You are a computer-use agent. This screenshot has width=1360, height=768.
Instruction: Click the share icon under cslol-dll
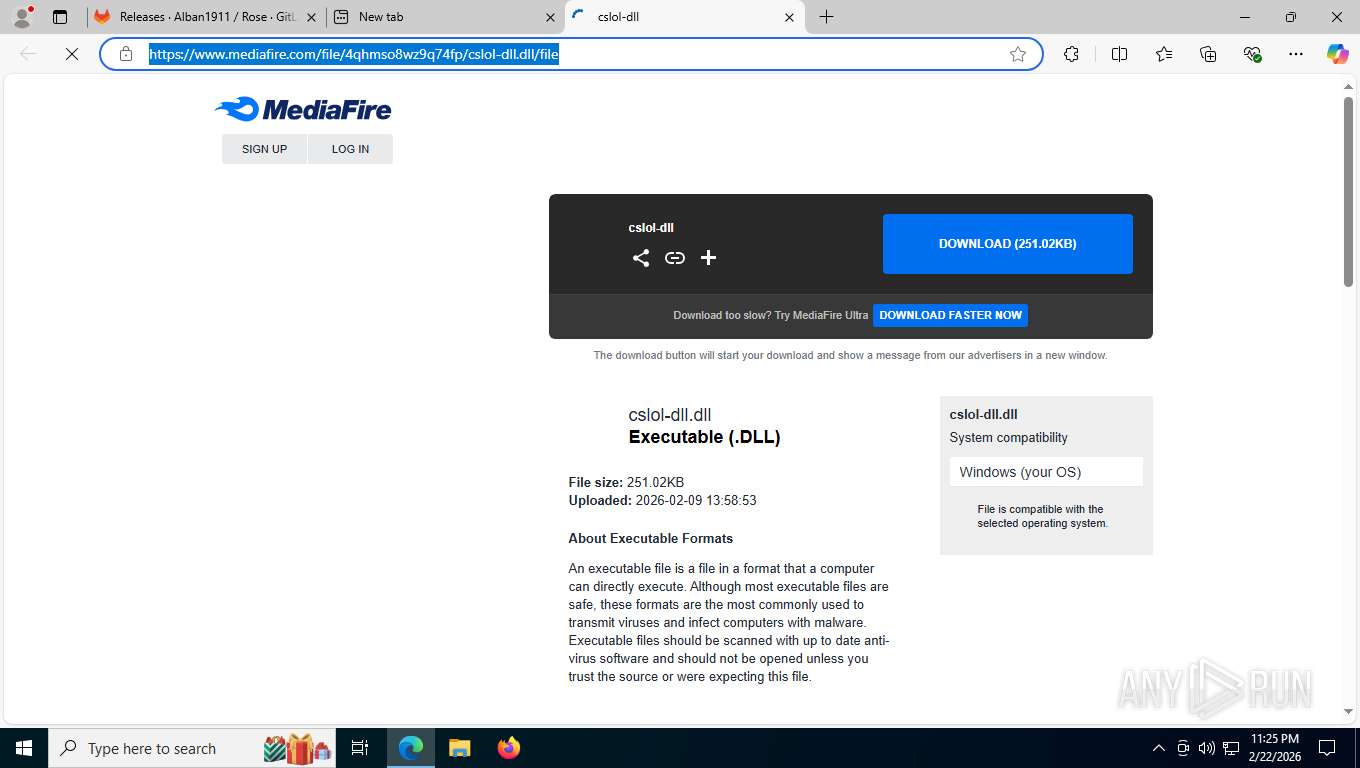point(641,258)
